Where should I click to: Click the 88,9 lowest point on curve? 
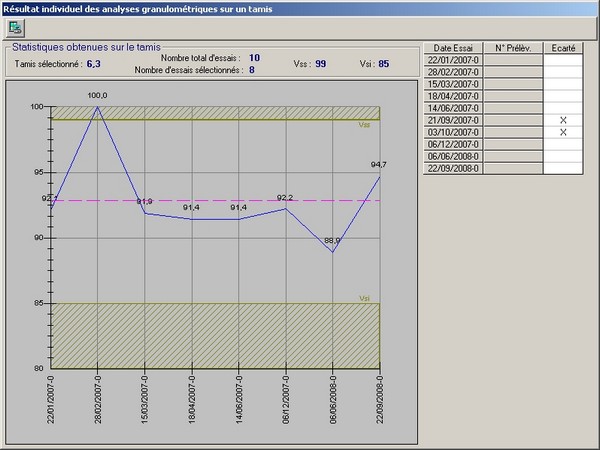pyautogui.click(x=333, y=252)
